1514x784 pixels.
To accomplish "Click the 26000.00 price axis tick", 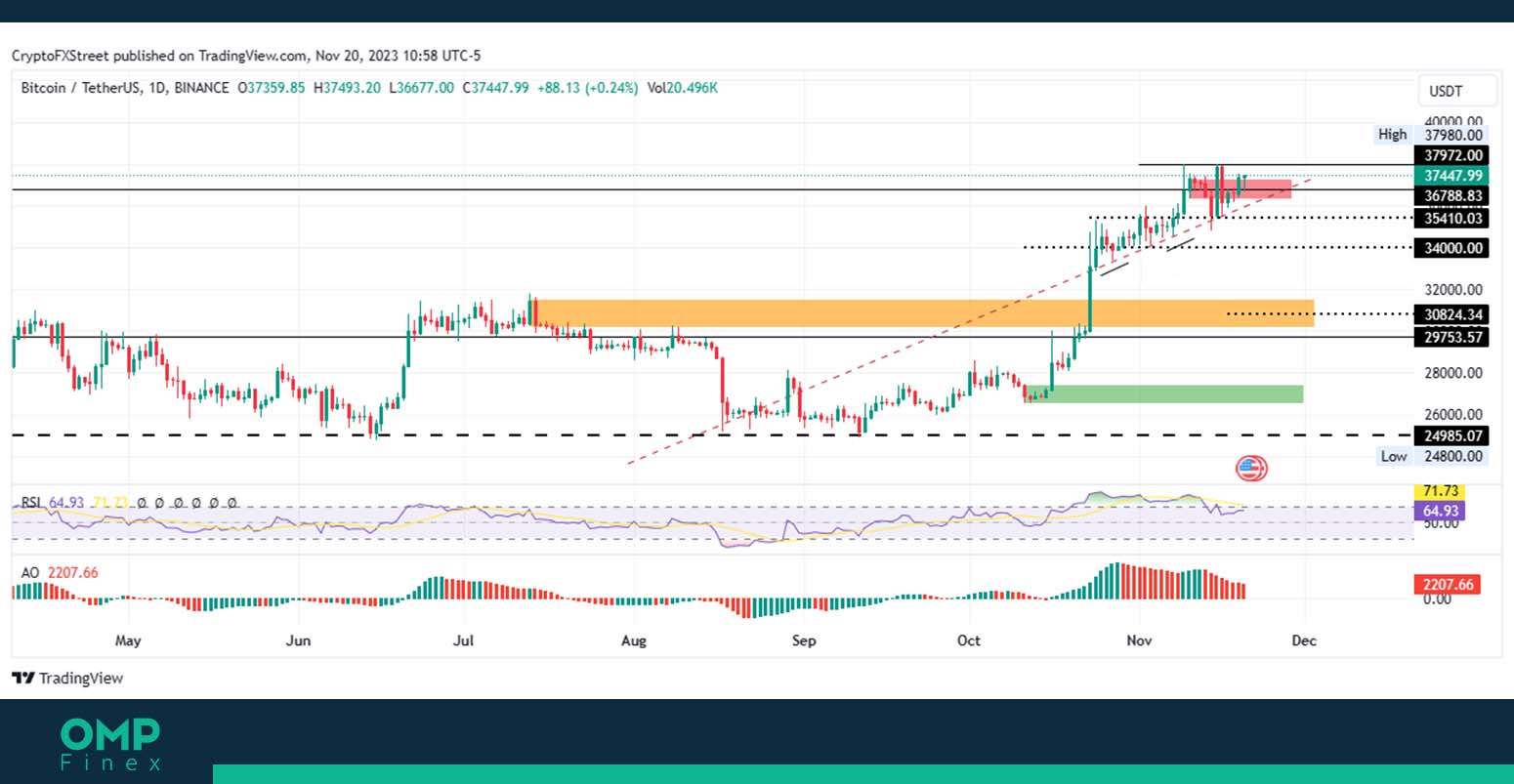I will 1453,414.
